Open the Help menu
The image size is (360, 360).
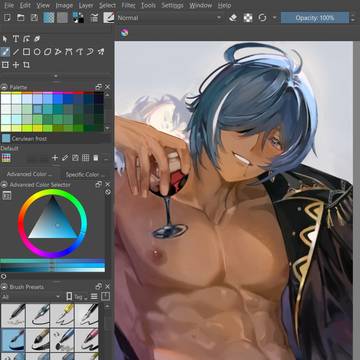pos(224,5)
